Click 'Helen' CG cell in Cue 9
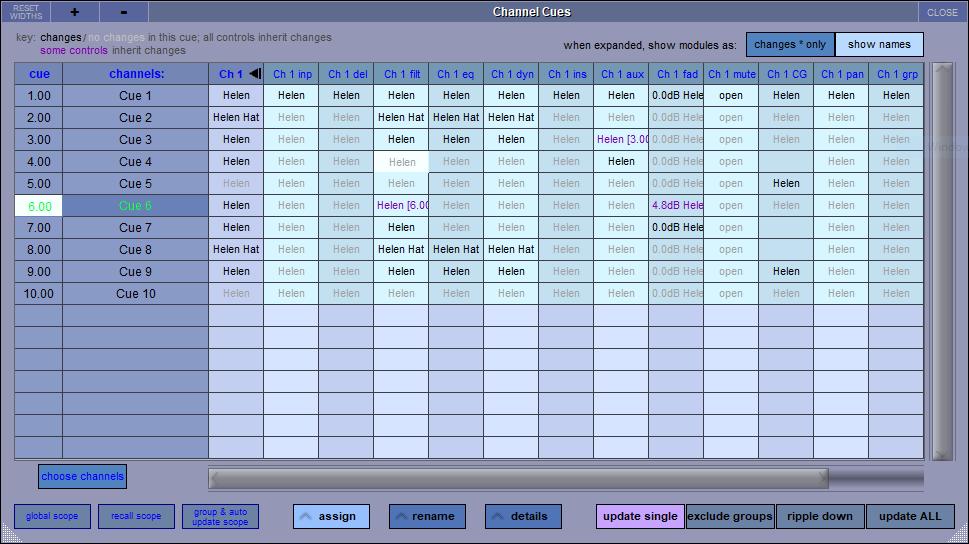The image size is (969, 544). pyautogui.click(x=787, y=271)
